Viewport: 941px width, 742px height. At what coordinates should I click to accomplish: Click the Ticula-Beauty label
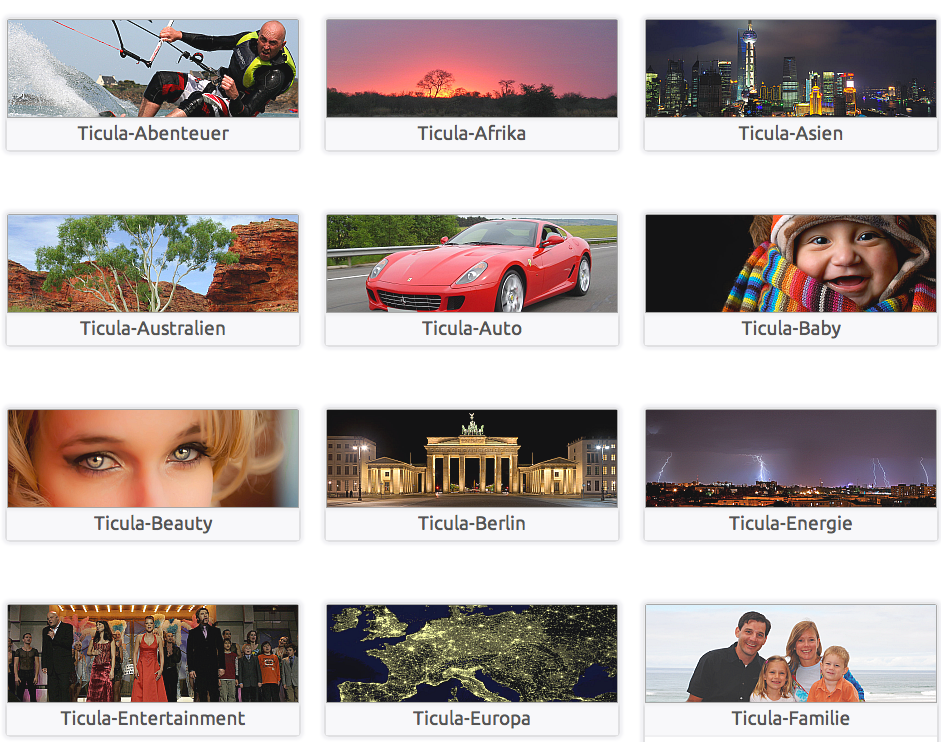153,523
